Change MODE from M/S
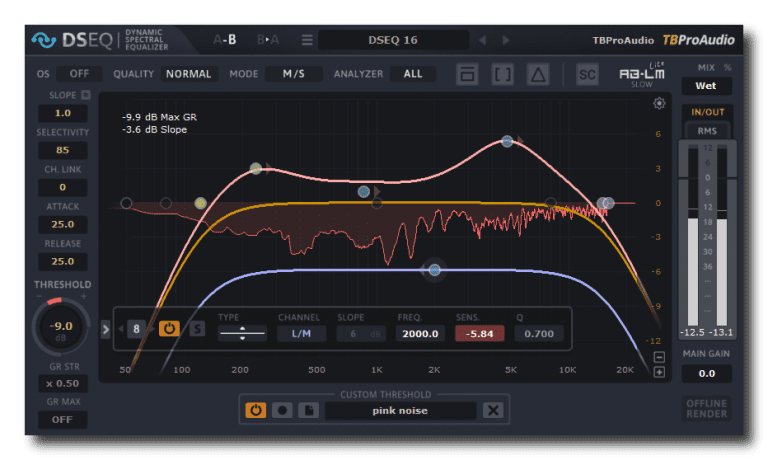The width and height of the screenshot is (768, 460). coord(293,74)
